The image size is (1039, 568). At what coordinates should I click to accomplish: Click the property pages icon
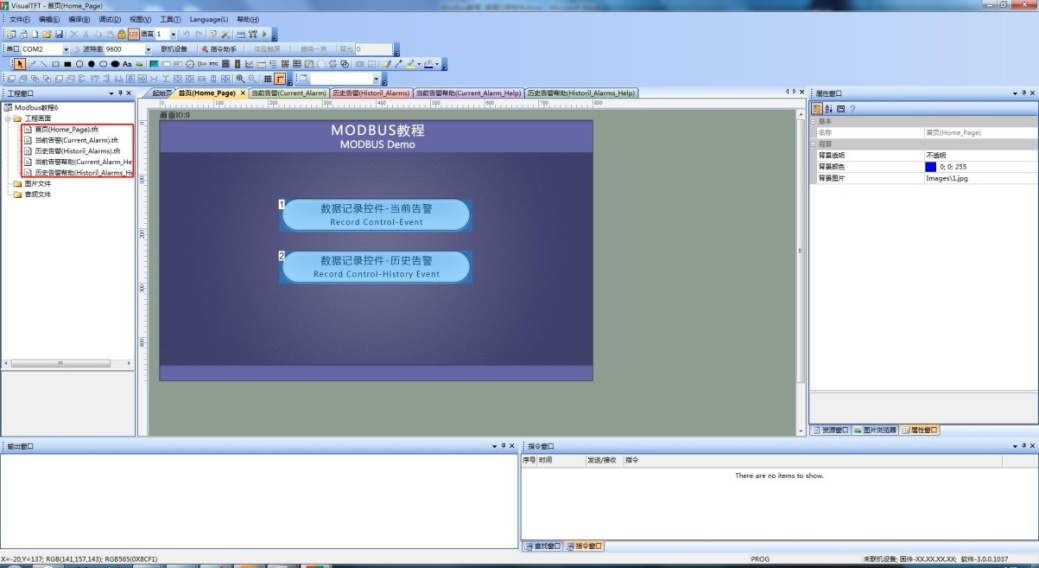(840, 109)
